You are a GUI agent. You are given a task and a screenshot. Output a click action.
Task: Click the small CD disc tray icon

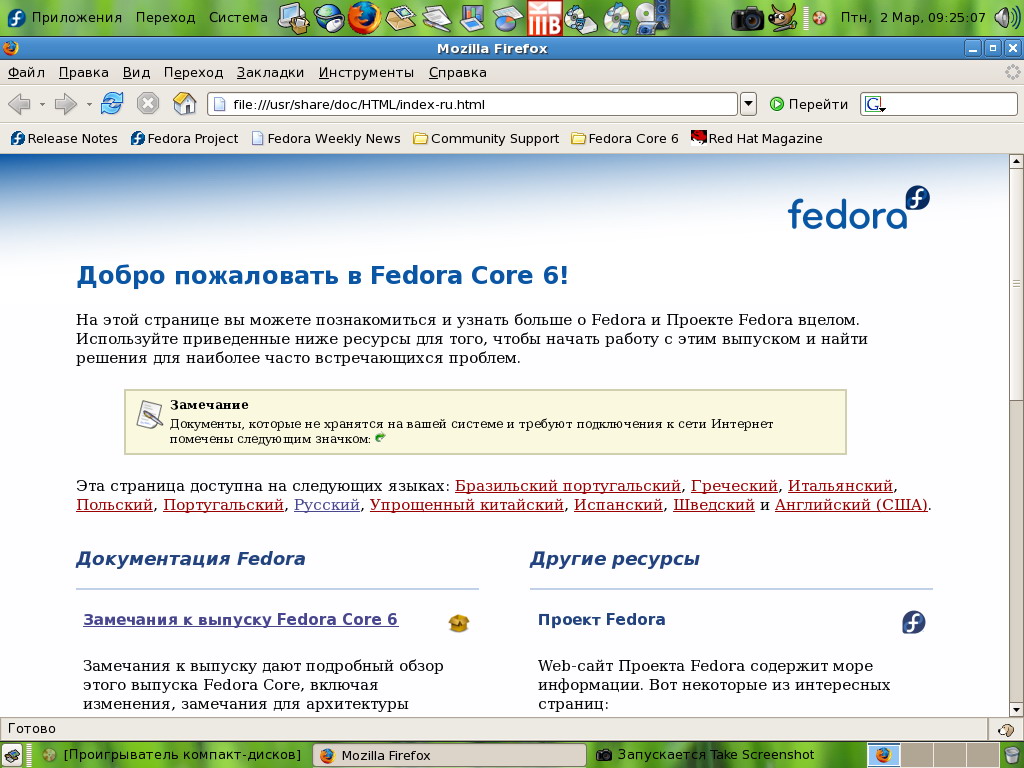pyautogui.click(x=819, y=18)
